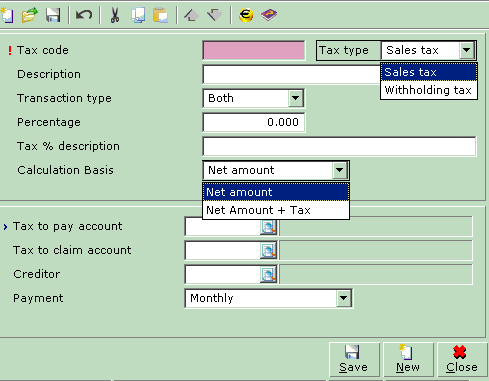Click the Percentage field showing 0.000
489x381 pixels.
pyautogui.click(x=253, y=122)
